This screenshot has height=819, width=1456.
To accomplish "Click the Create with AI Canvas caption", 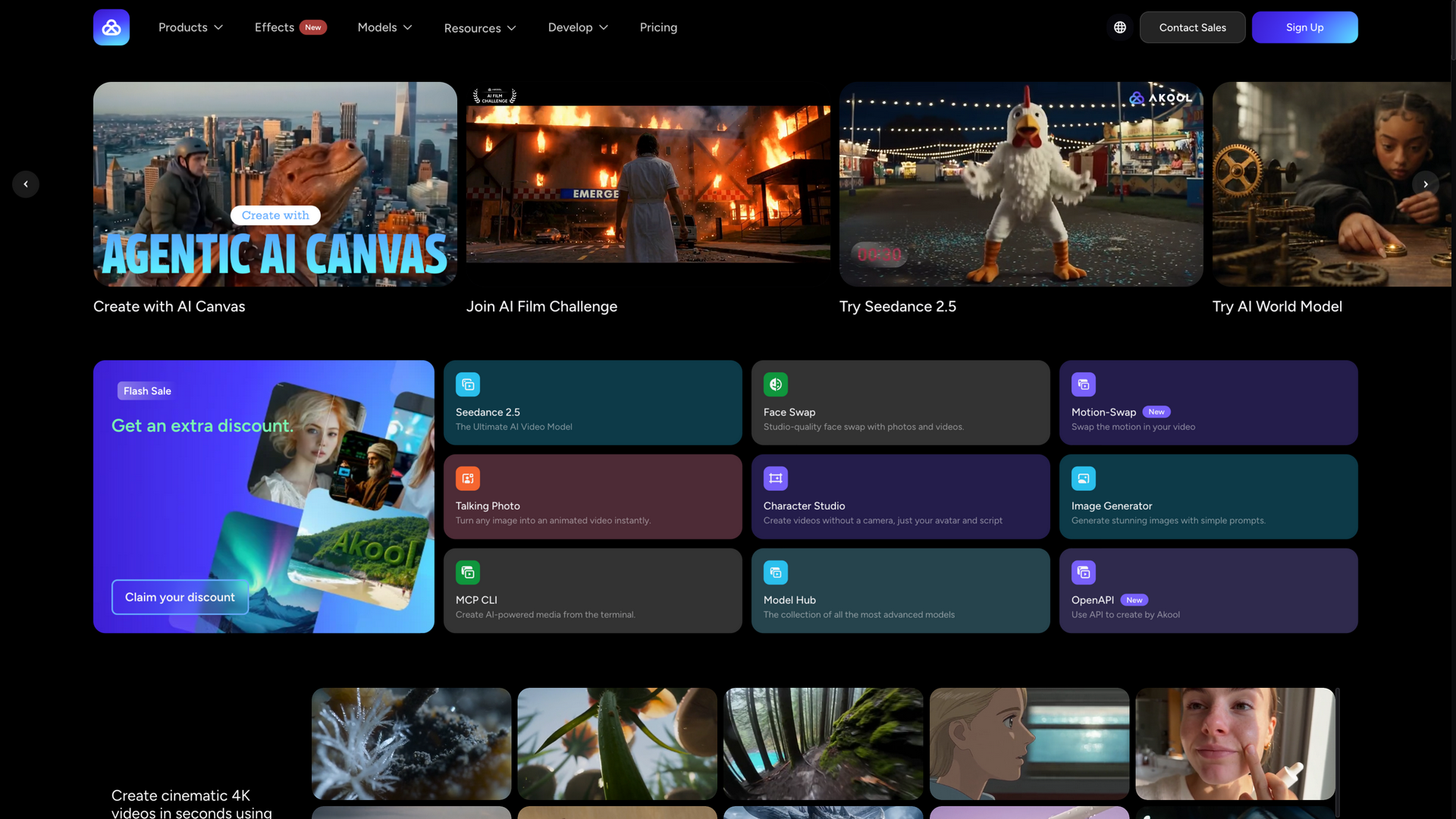I will coord(169,306).
